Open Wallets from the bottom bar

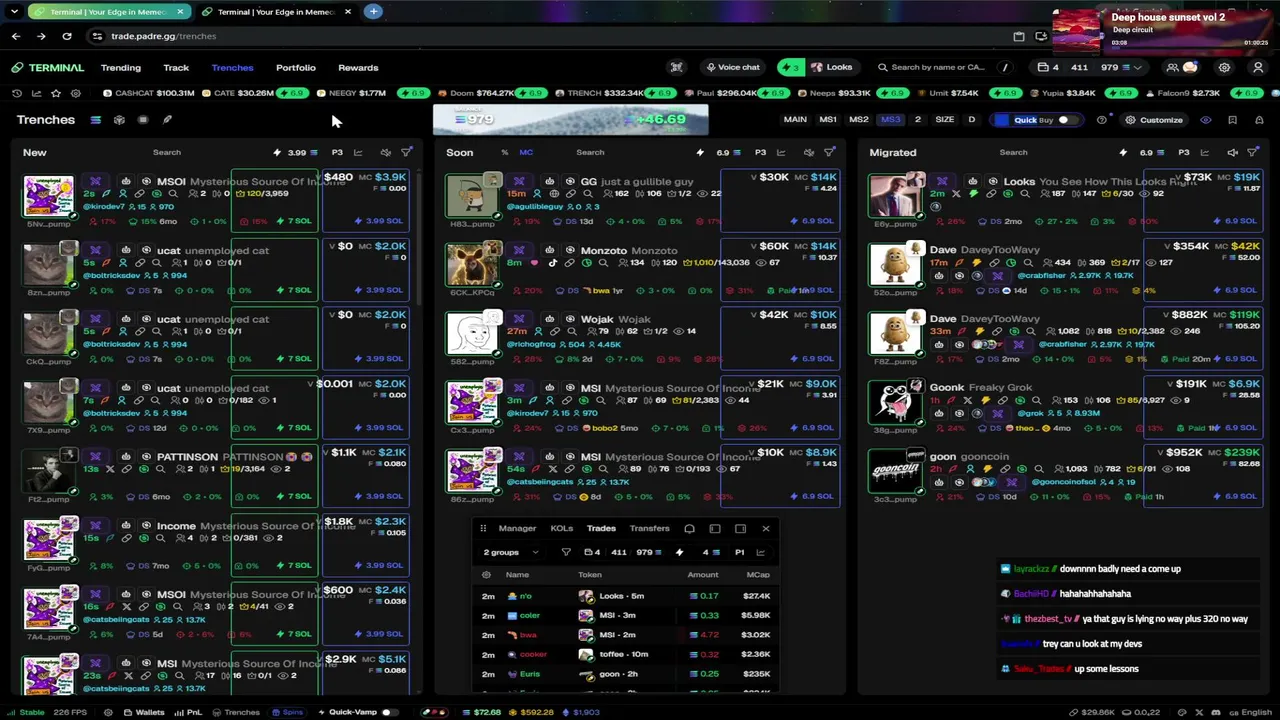point(143,712)
